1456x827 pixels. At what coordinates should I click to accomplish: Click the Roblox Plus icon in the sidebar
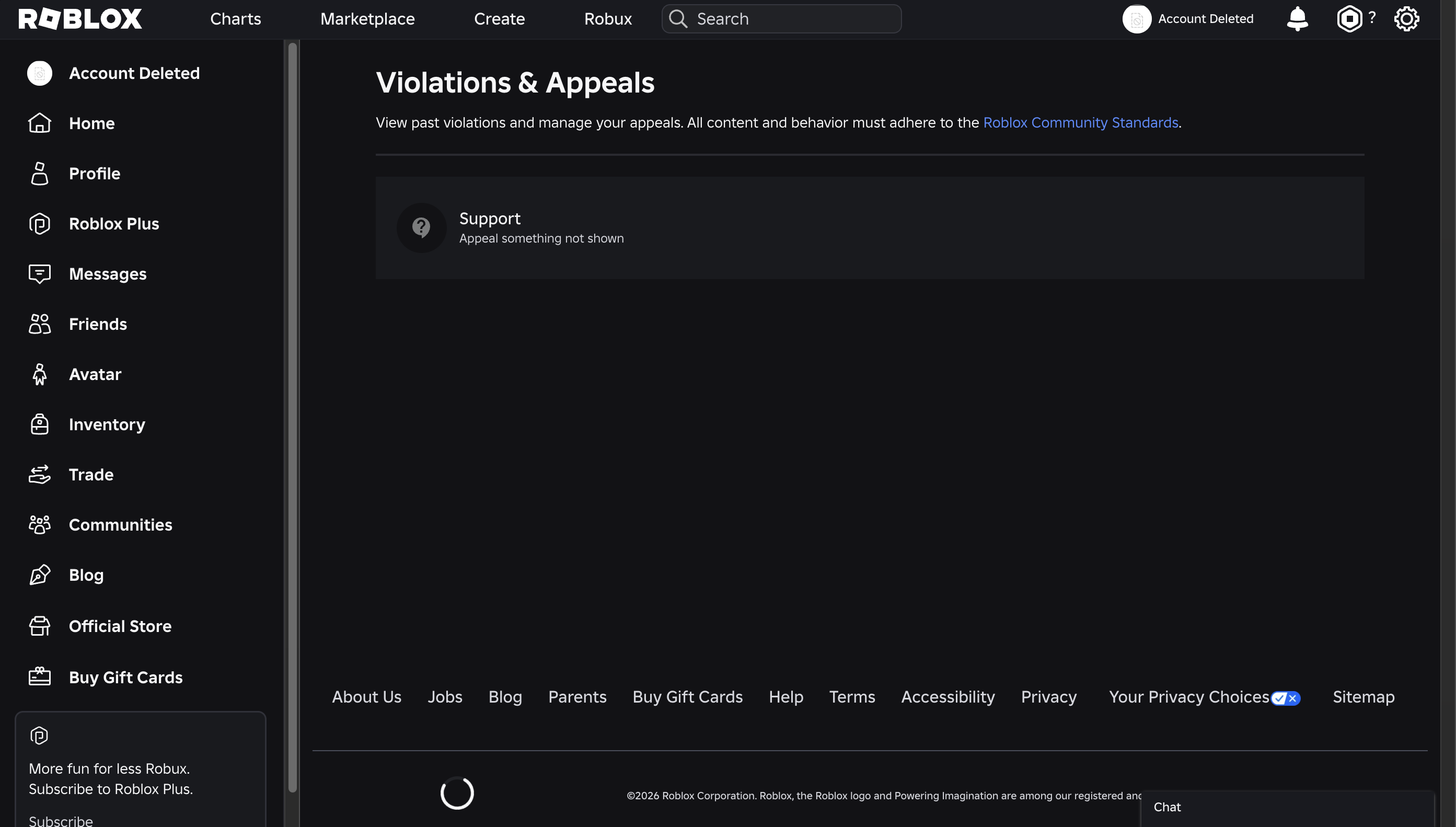[40, 224]
